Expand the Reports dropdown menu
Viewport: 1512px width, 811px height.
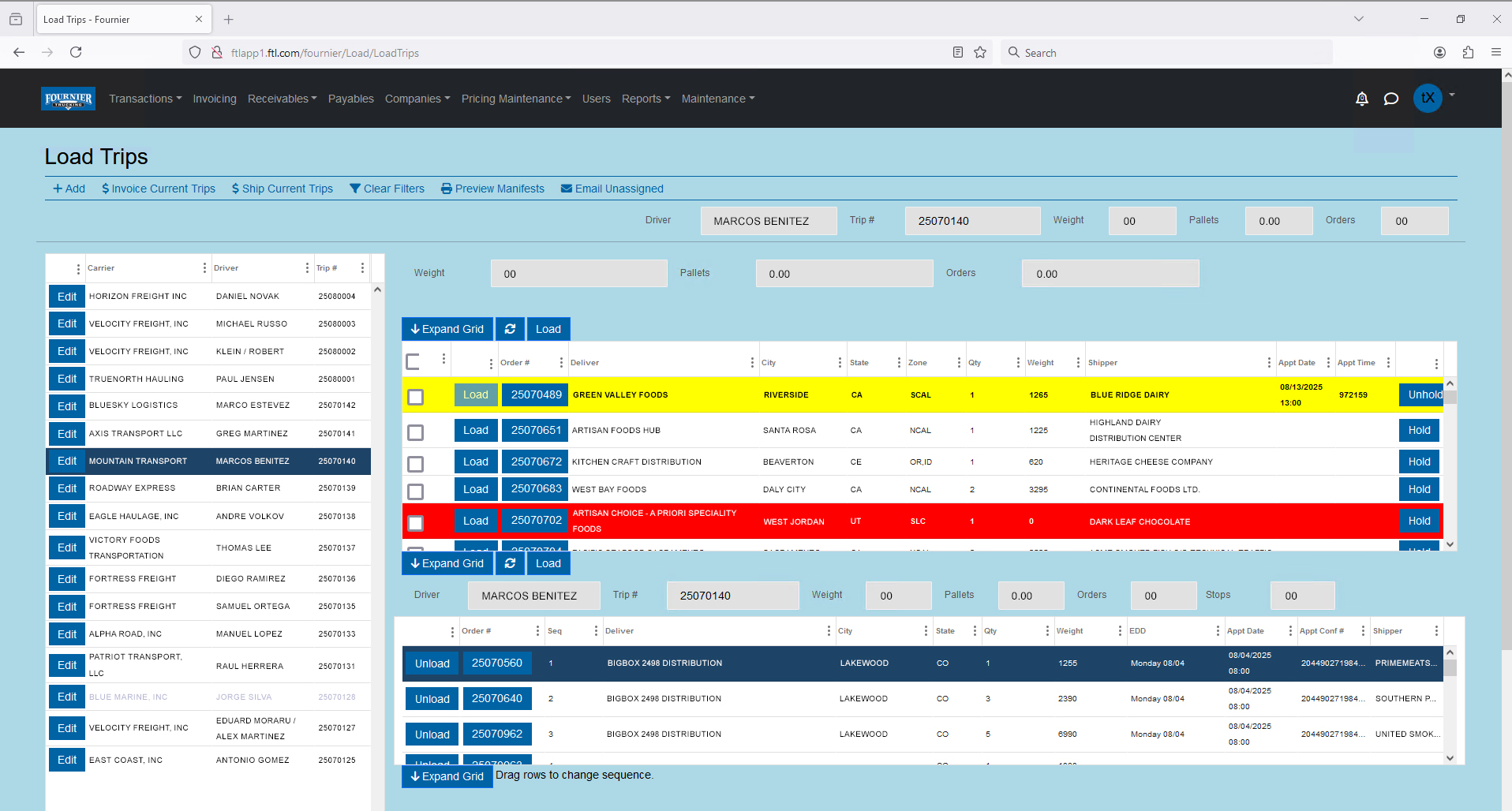(x=646, y=99)
